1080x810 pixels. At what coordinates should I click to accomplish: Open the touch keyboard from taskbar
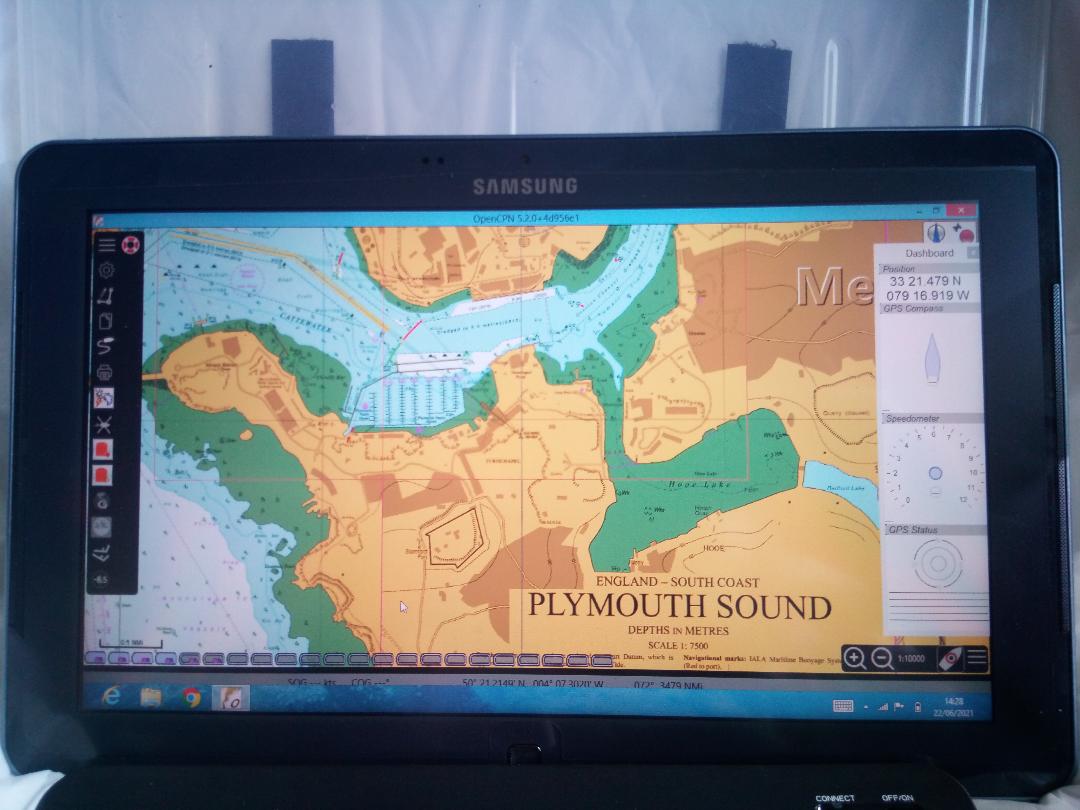pyautogui.click(x=843, y=706)
